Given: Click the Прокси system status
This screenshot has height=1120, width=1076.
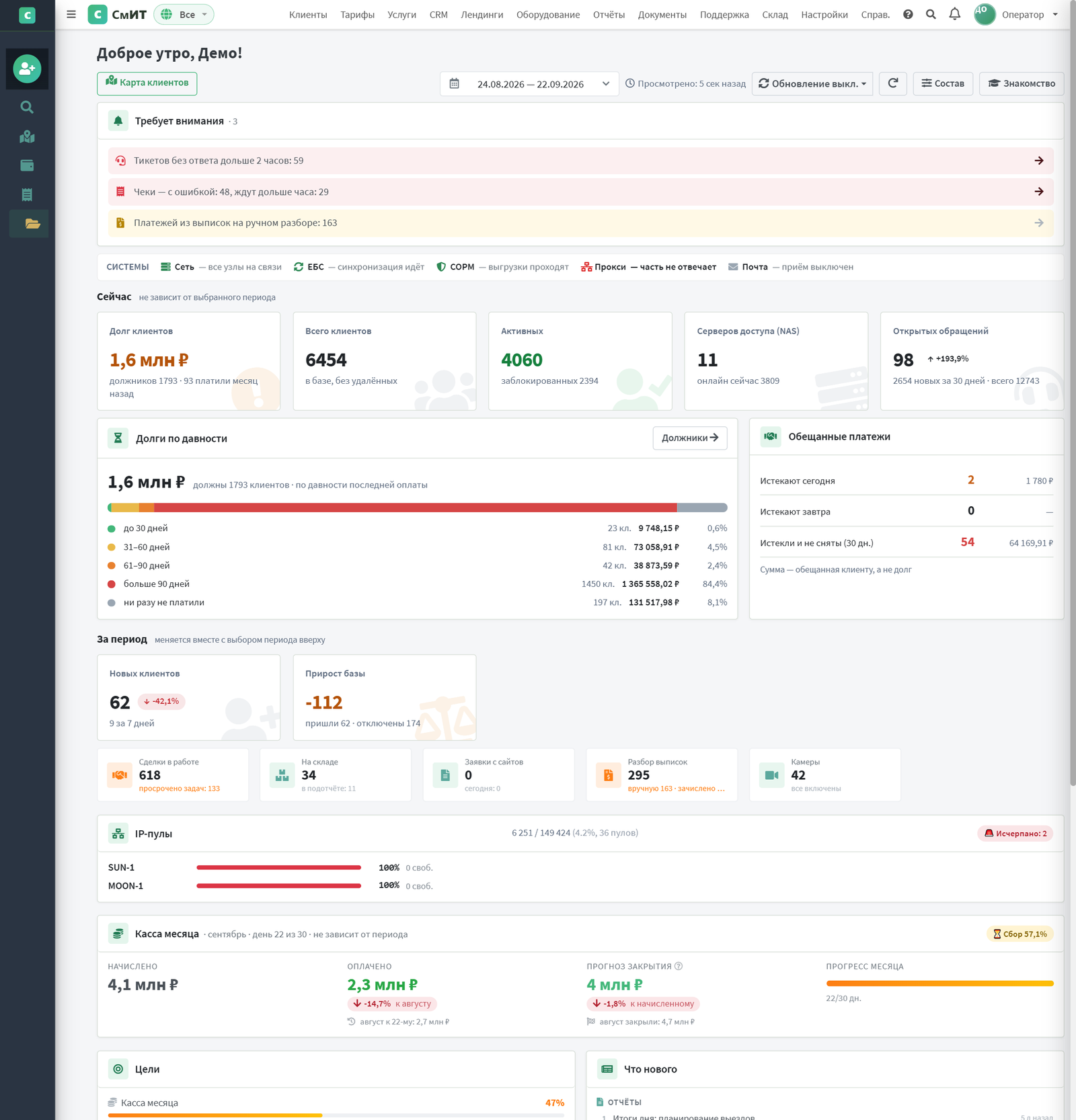Looking at the screenshot, I should [x=648, y=267].
